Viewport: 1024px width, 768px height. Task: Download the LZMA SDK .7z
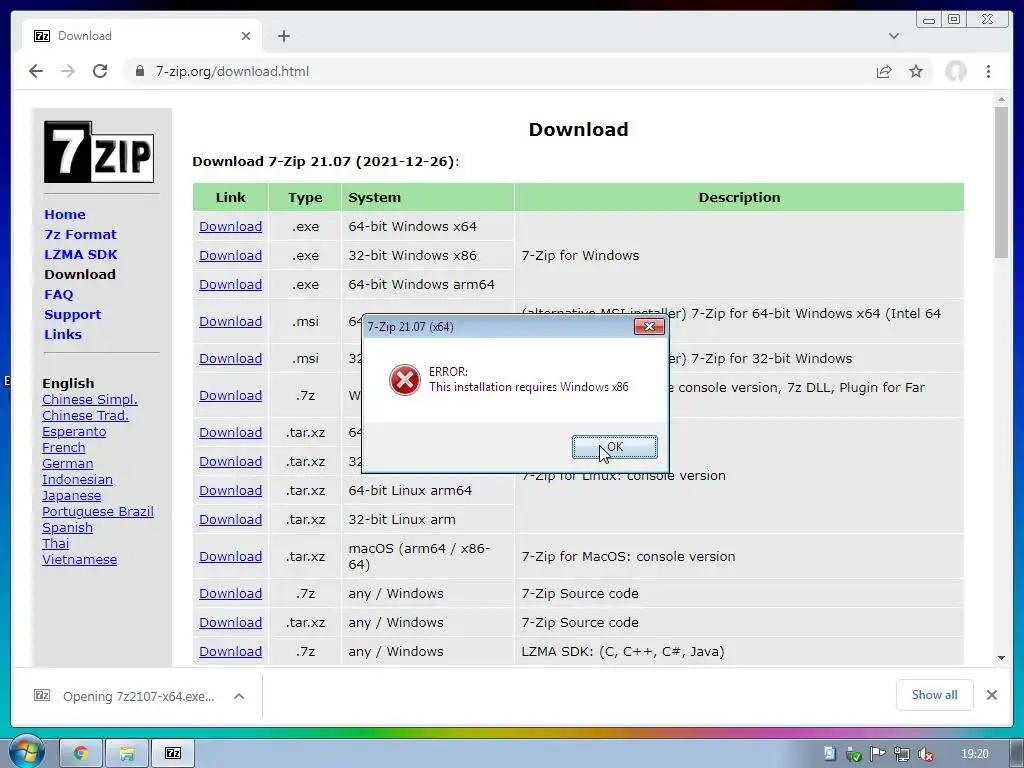231,652
